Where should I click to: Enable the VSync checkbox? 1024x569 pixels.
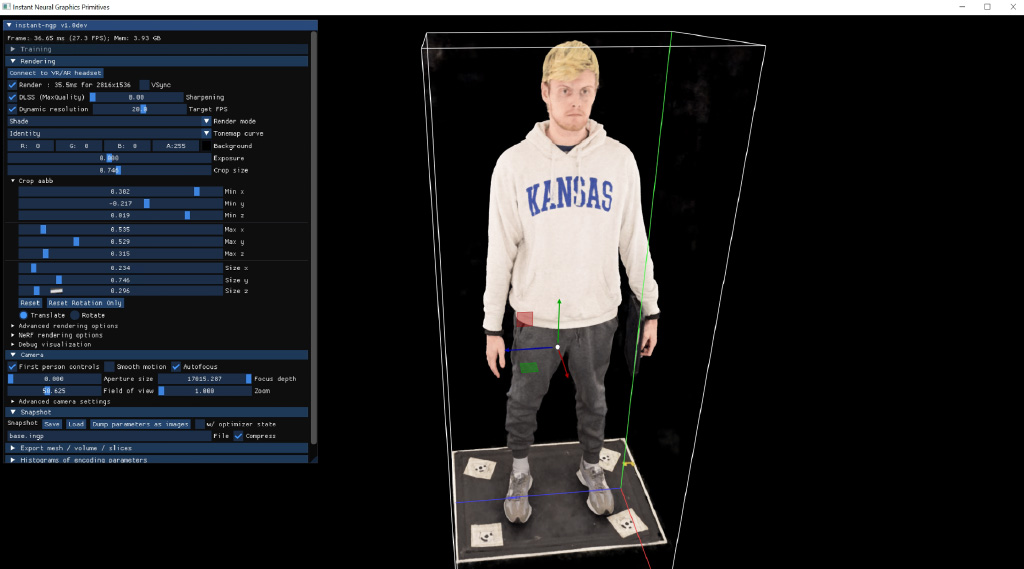tap(144, 85)
